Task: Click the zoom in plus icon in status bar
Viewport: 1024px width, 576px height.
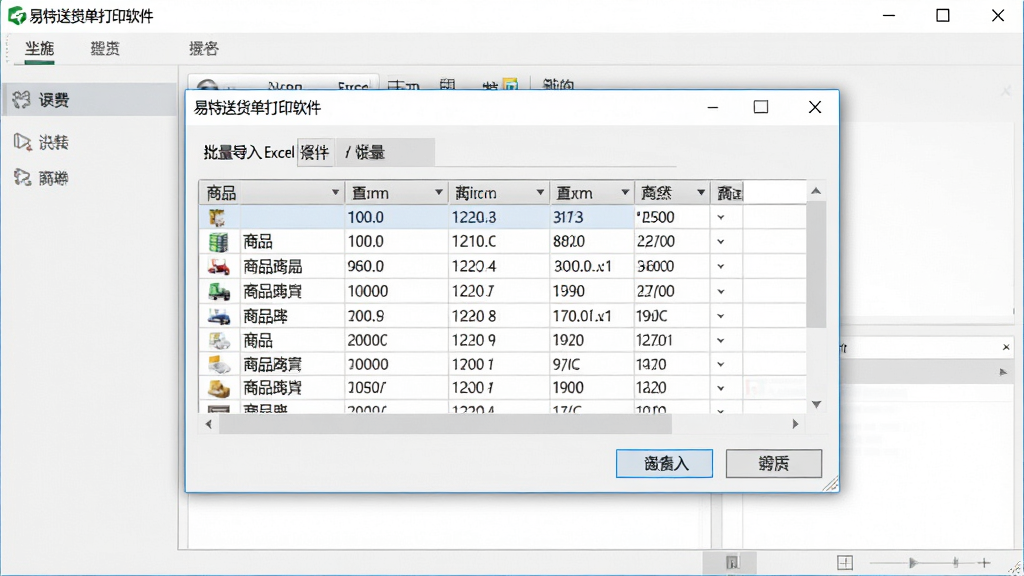Action: (x=984, y=562)
